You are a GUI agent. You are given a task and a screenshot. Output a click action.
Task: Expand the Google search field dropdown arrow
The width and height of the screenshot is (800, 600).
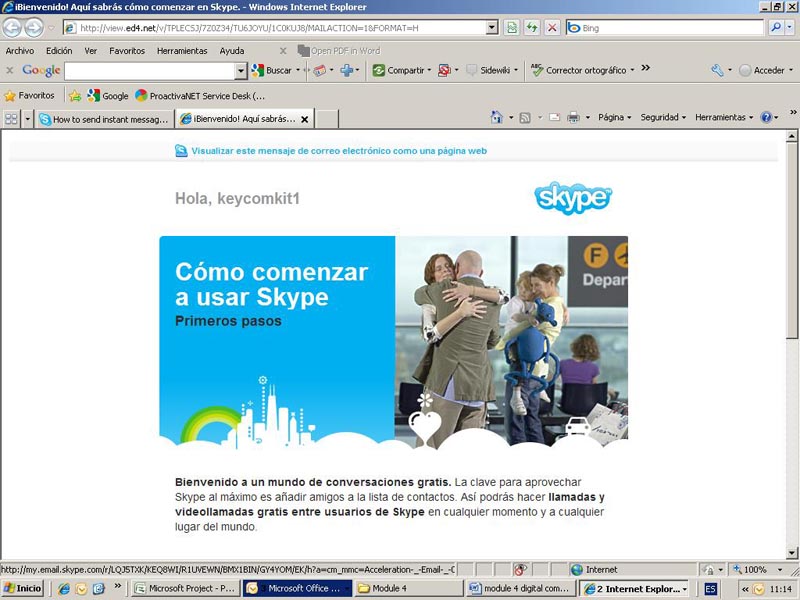[x=241, y=71]
